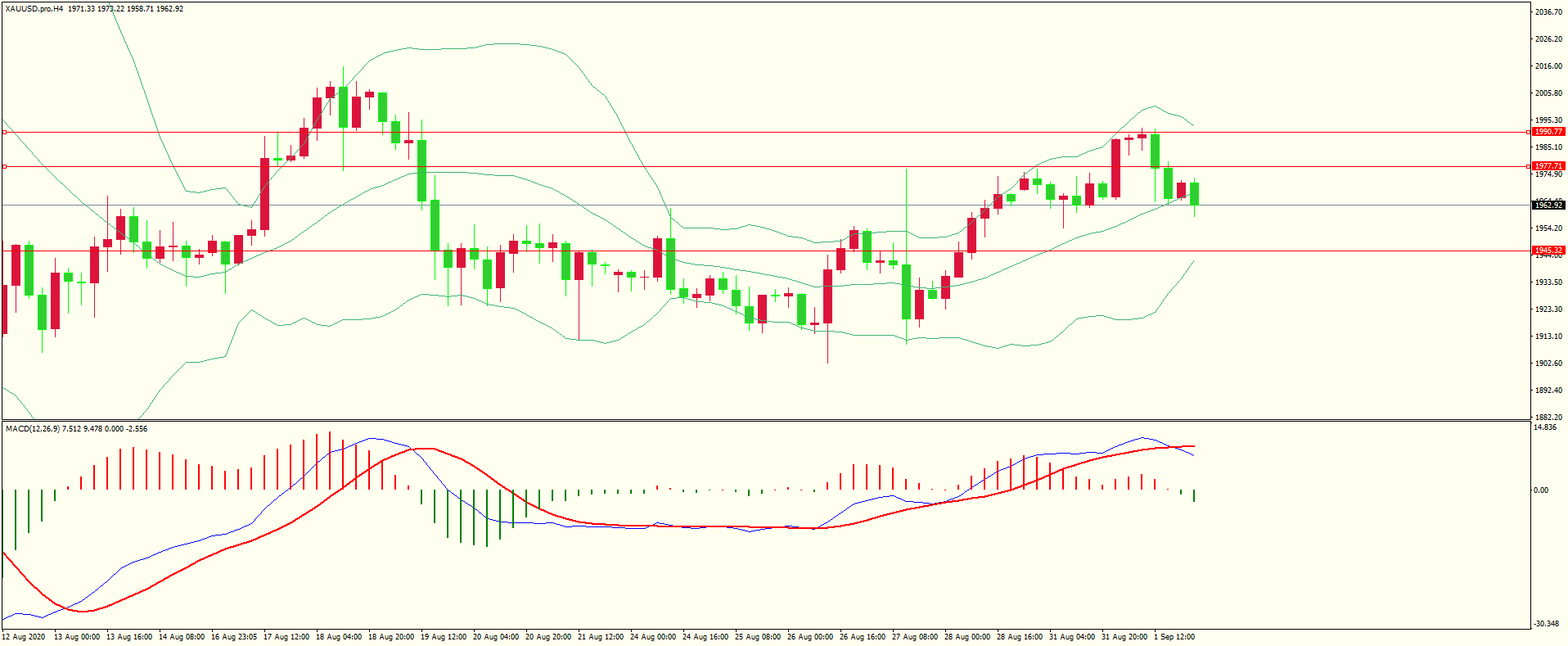Click the 1933.50 price axis value
The width and height of the screenshot is (1568, 646).
1548,282
